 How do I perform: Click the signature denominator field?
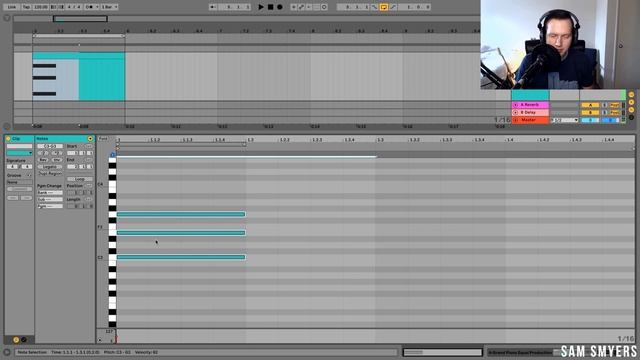point(26,167)
